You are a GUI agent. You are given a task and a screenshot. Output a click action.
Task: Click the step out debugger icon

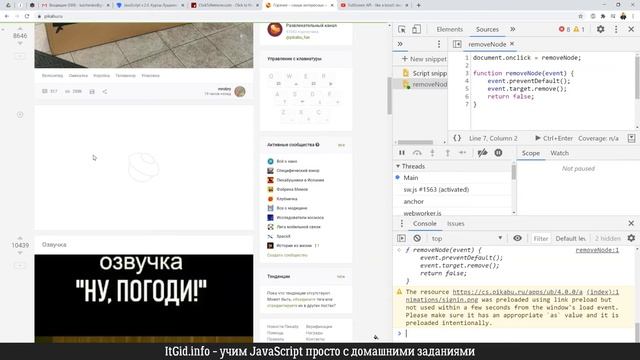click(447, 153)
